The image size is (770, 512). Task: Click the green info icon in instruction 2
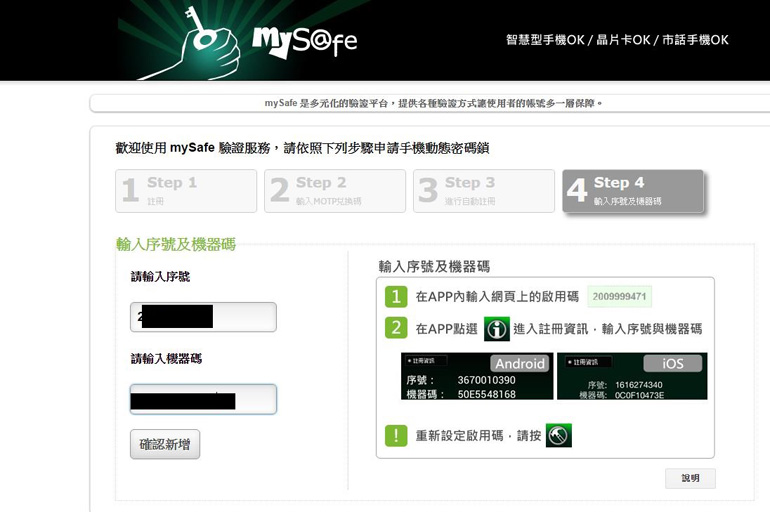(x=496, y=328)
